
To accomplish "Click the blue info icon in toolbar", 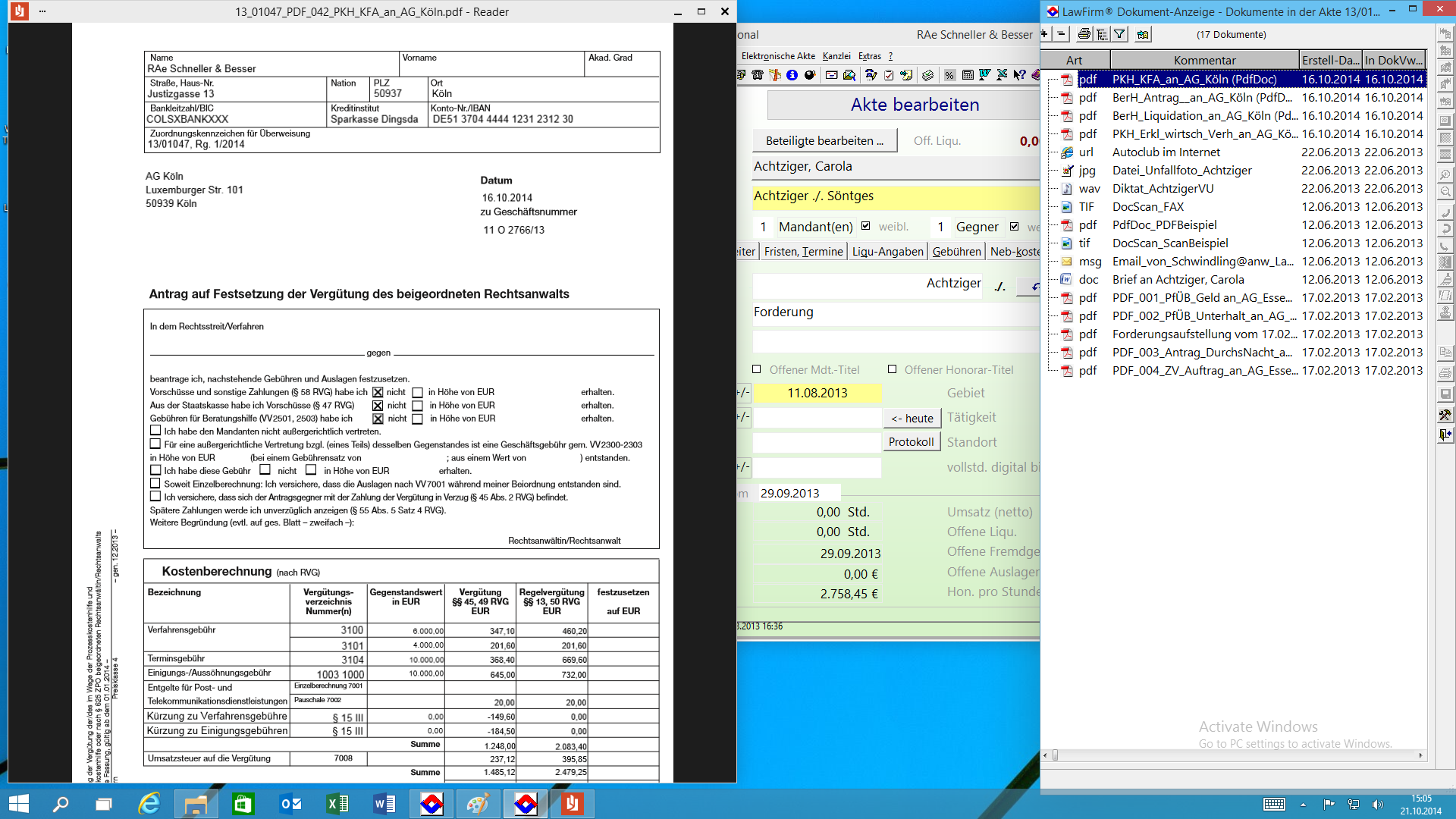I will [792, 75].
